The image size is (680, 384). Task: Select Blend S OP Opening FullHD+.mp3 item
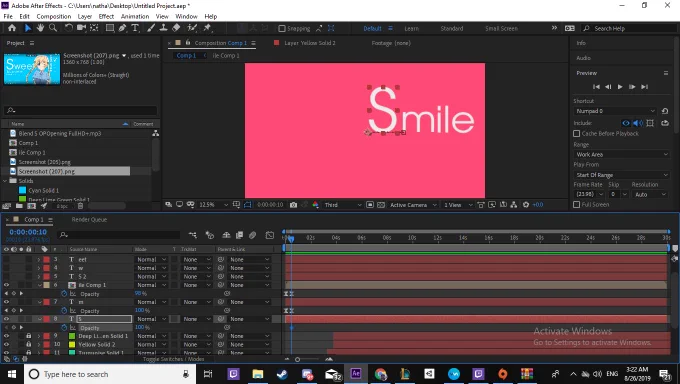60,134
